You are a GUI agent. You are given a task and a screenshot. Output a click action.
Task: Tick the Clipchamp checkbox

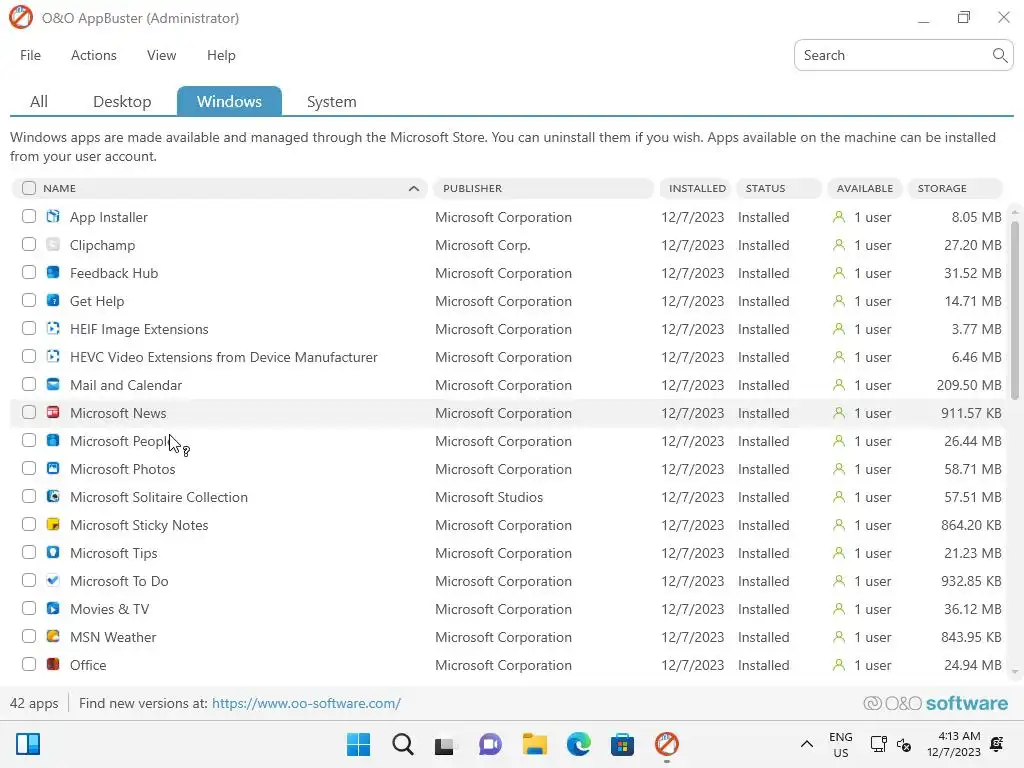29,244
